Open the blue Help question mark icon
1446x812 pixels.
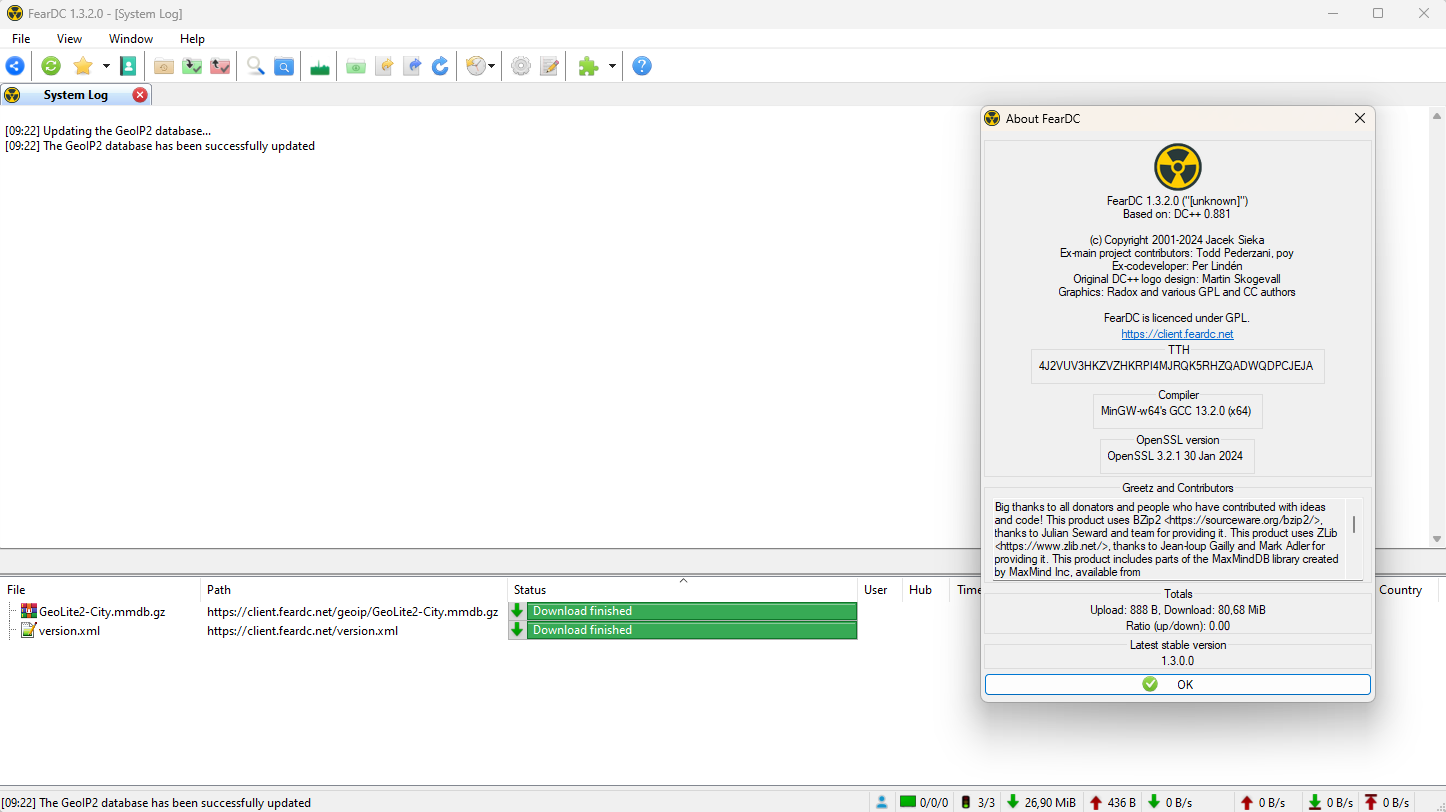pyautogui.click(x=642, y=66)
